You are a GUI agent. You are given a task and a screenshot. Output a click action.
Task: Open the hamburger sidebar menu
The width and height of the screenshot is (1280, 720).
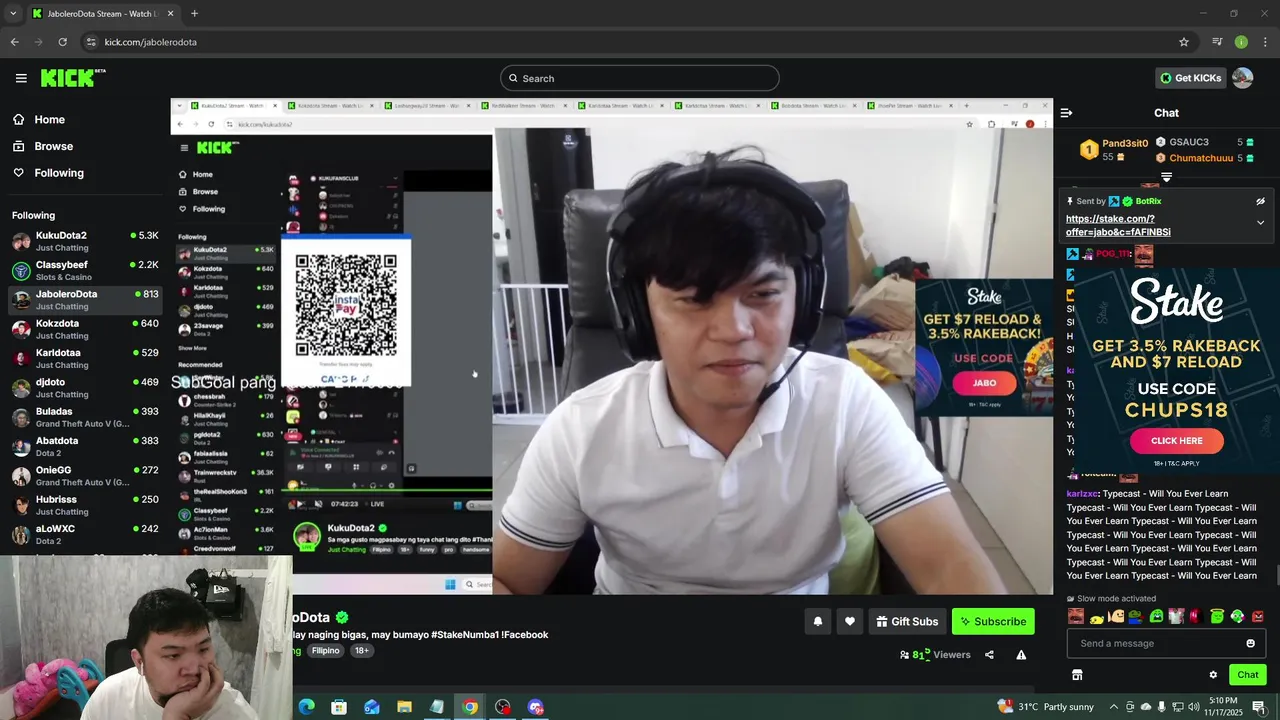click(21, 78)
